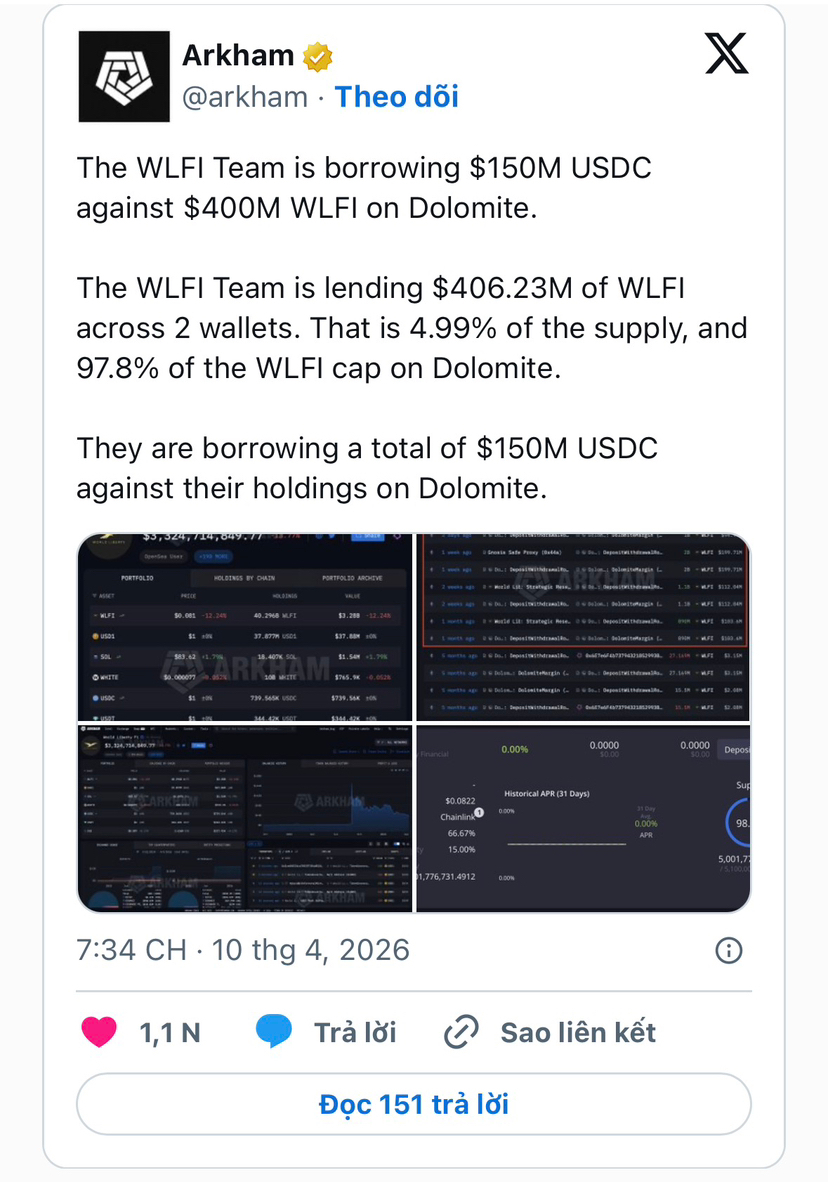
Task: Click the 1,1 N like count
Action: click(x=169, y=1033)
